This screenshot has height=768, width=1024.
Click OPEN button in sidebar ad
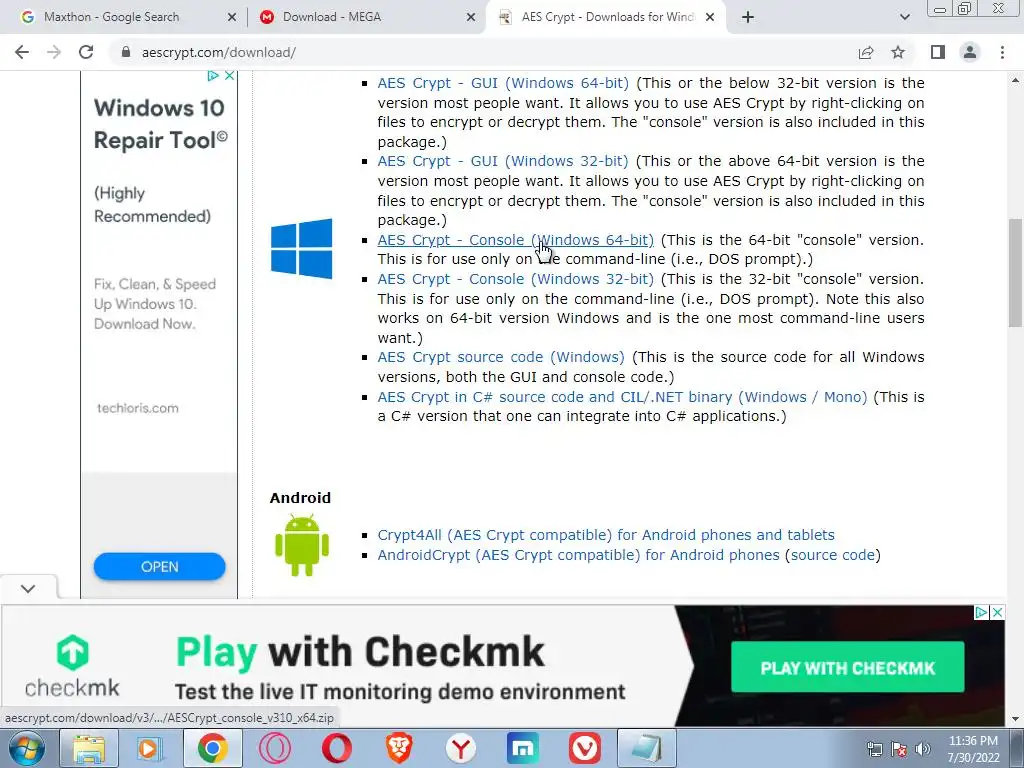point(159,566)
